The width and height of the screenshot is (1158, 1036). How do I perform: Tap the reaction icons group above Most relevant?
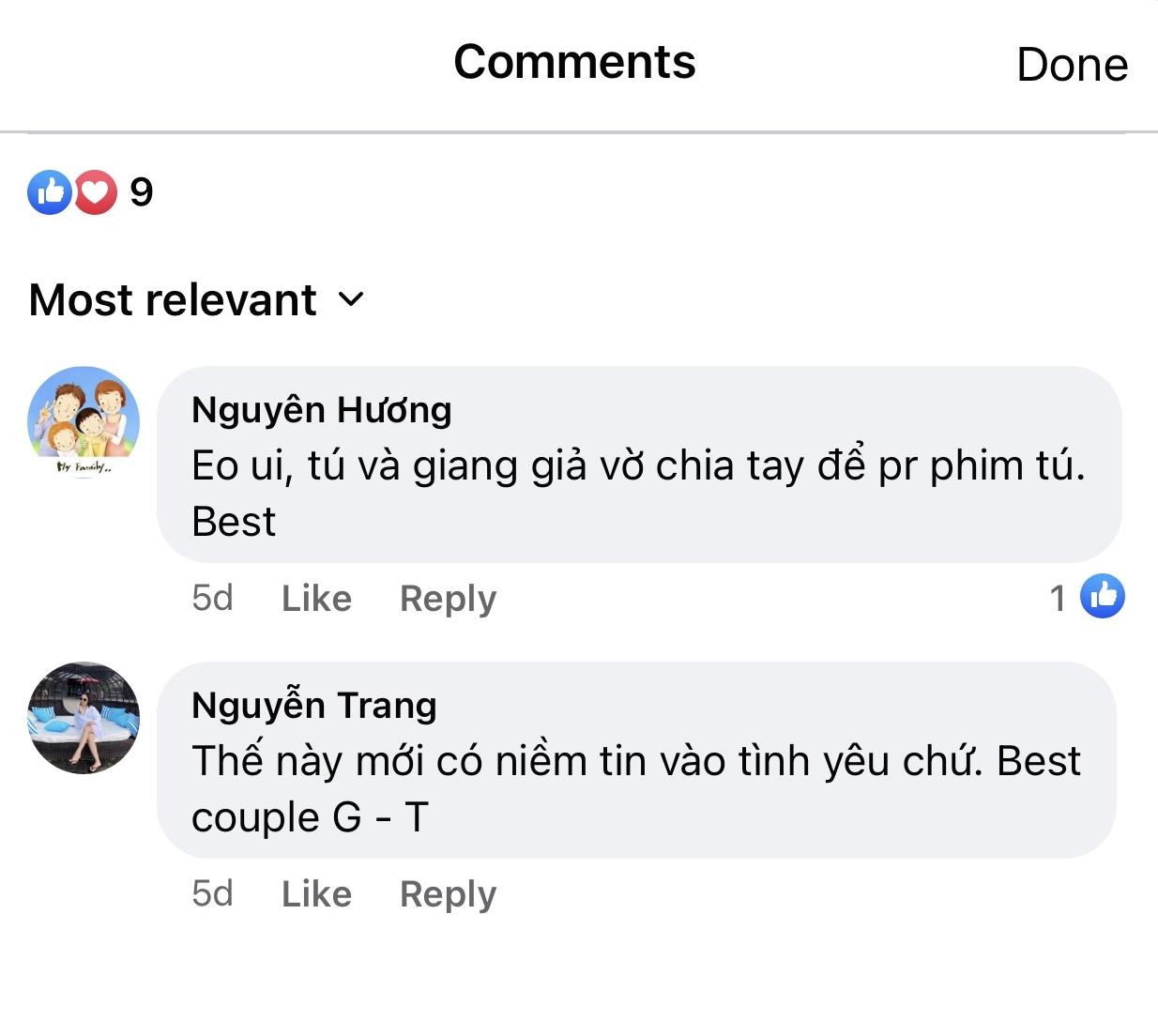73,192
